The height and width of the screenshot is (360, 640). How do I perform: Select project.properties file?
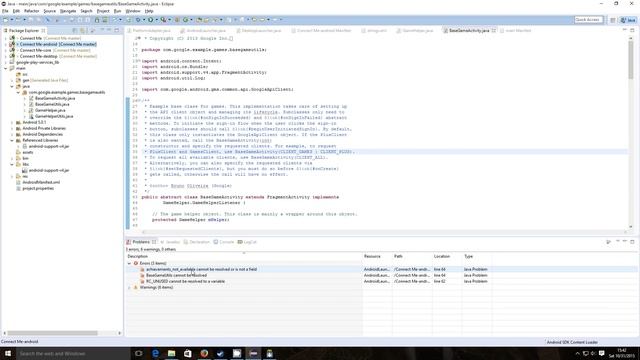38,189
